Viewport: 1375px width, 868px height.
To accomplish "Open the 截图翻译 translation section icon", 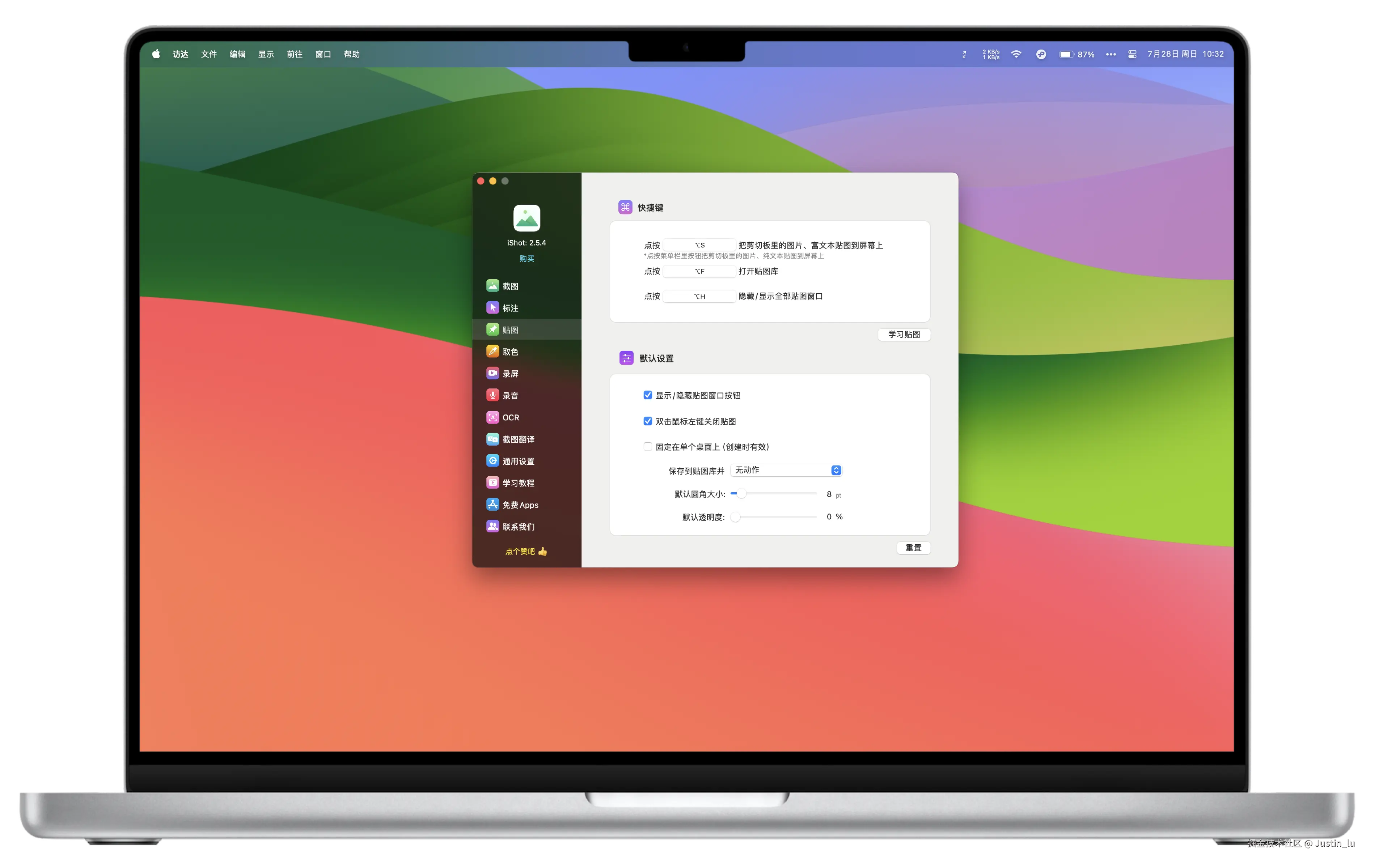I will coord(492,439).
